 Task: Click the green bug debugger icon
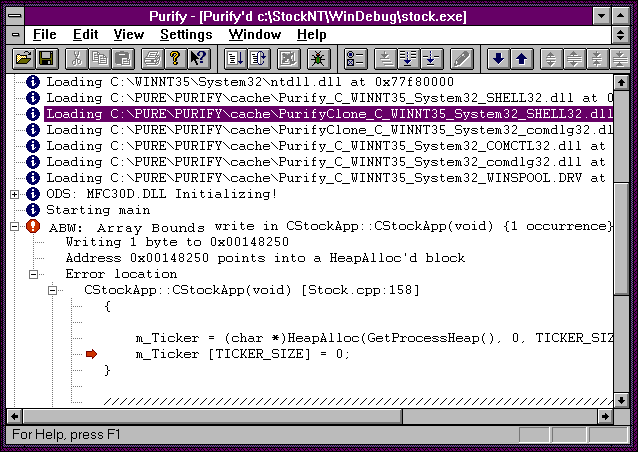[318, 59]
